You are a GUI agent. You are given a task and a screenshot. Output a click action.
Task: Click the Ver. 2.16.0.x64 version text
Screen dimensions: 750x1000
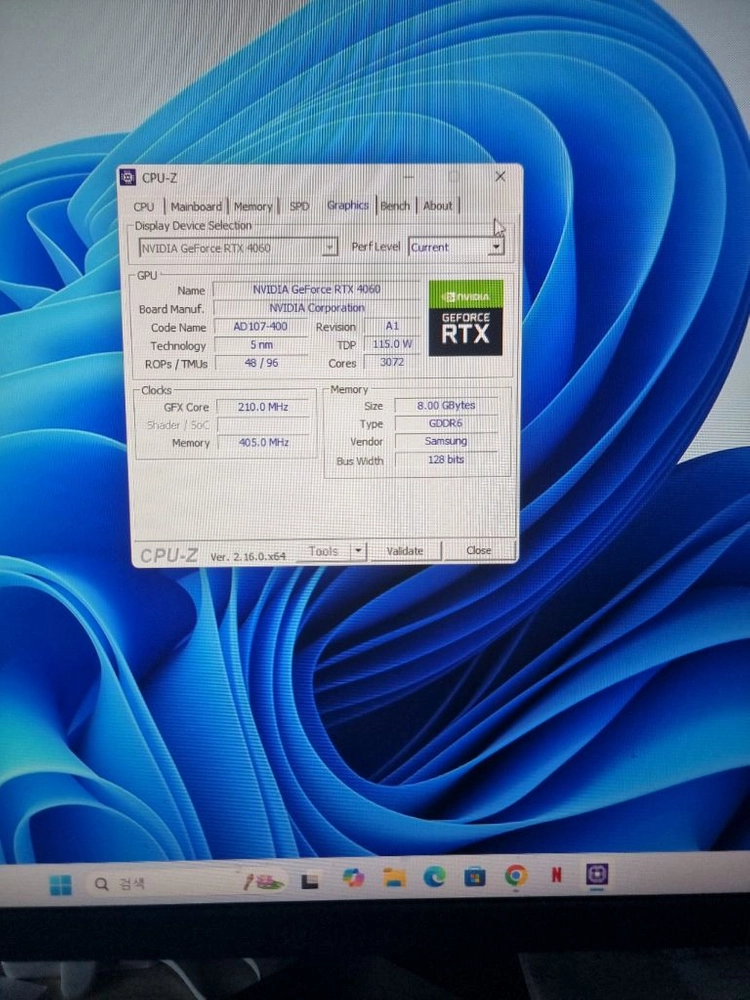pyautogui.click(x=248, y=556)
